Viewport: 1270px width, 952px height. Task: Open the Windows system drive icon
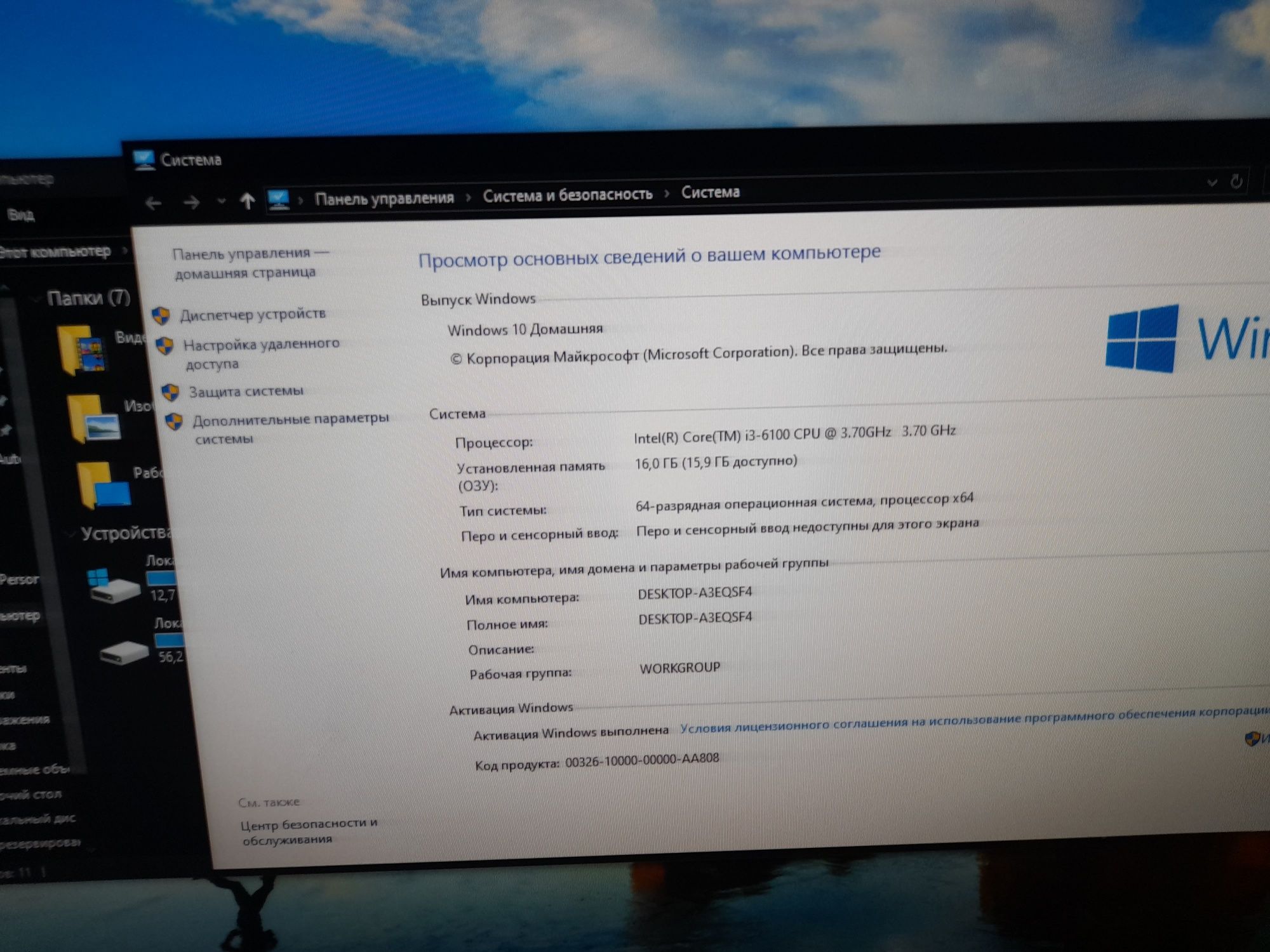point(112,585)
